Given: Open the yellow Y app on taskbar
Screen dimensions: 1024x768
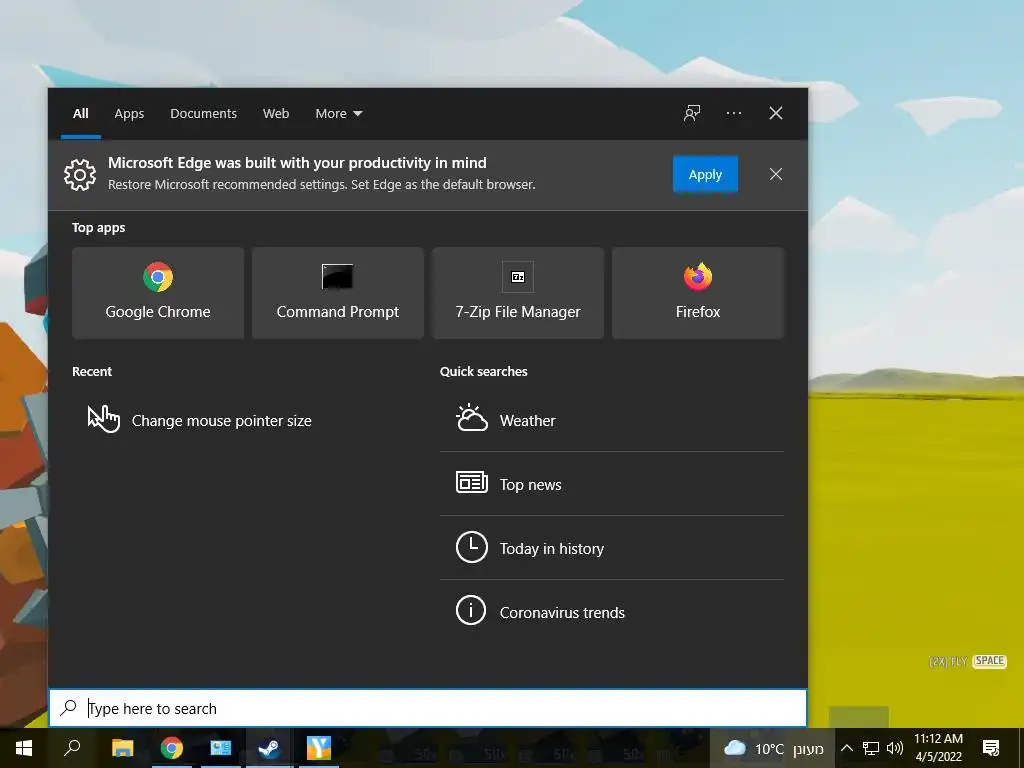Looking at the screenshot, I should click(x=319, y=748).
